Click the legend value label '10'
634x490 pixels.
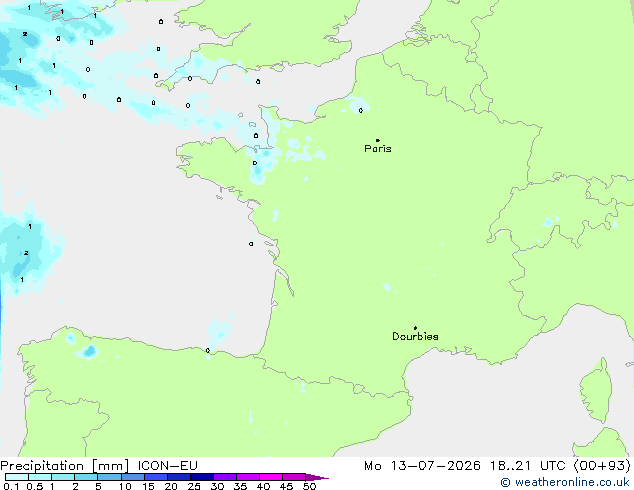click(x=125, y=486)
